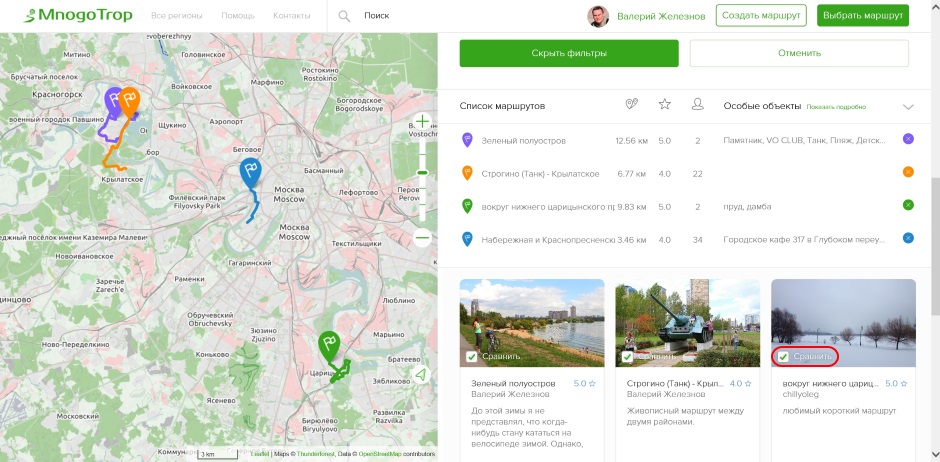Click the map locate-me arrow button
The image size is (940, 462).
point(421,375)
